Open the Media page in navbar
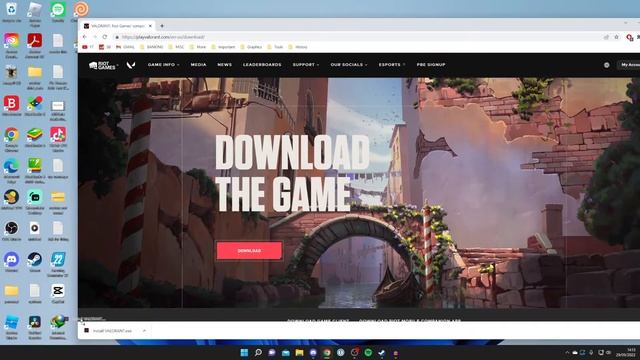The image size is (640, 360). click(x=198, y=64)
